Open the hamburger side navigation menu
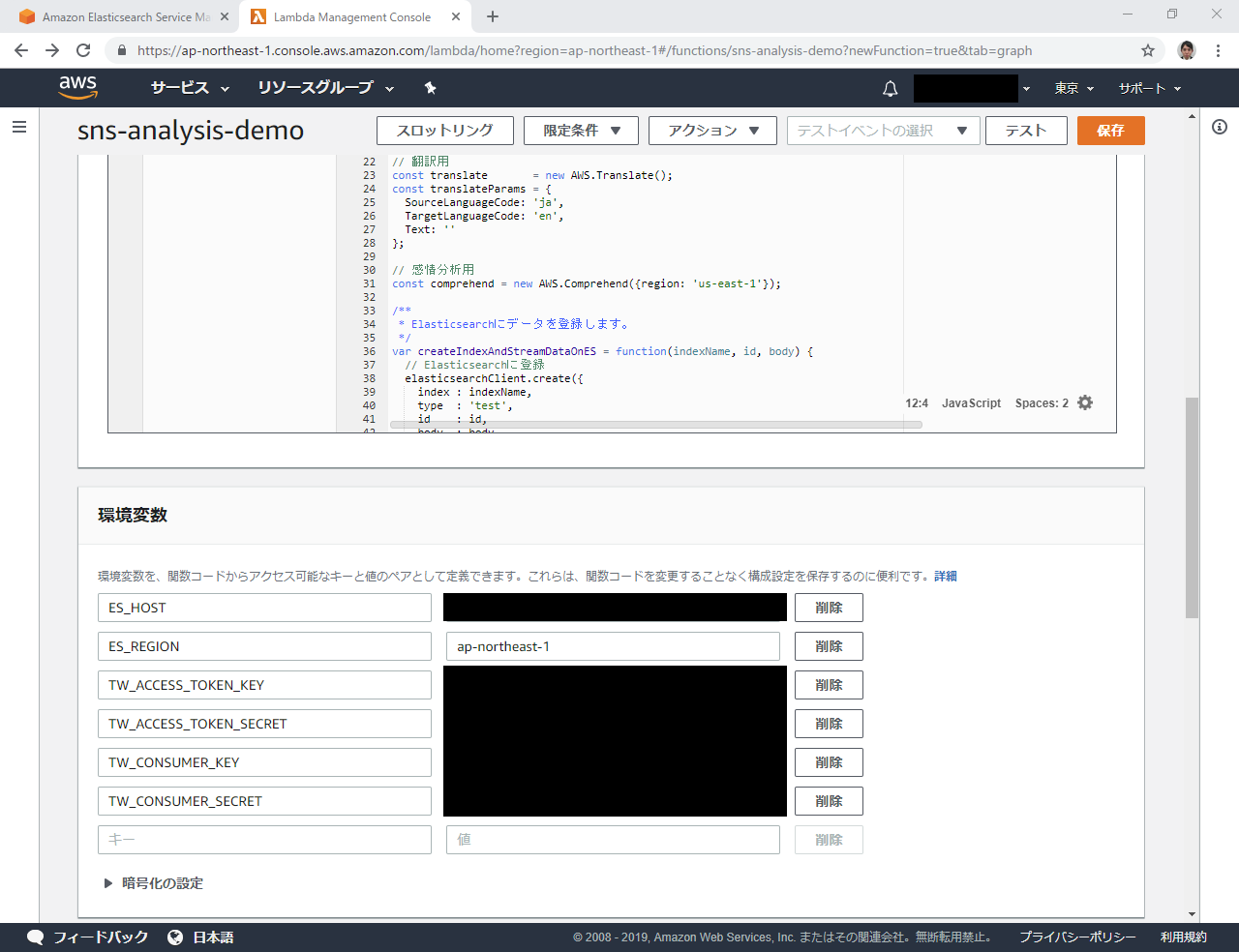Screen dimensions: 1239x952 click(19, 127)
